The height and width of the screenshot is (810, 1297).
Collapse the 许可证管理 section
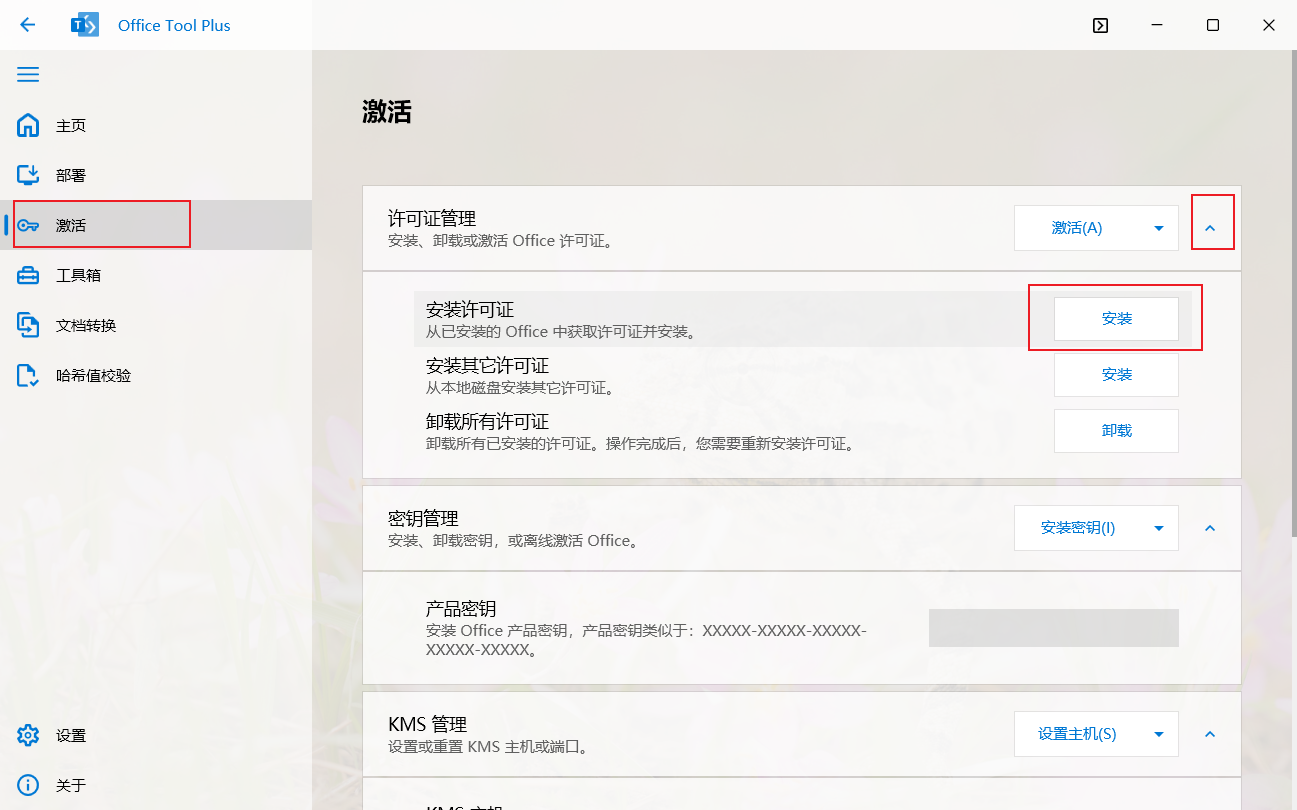pyautogui.click(x=1210, y=228)
